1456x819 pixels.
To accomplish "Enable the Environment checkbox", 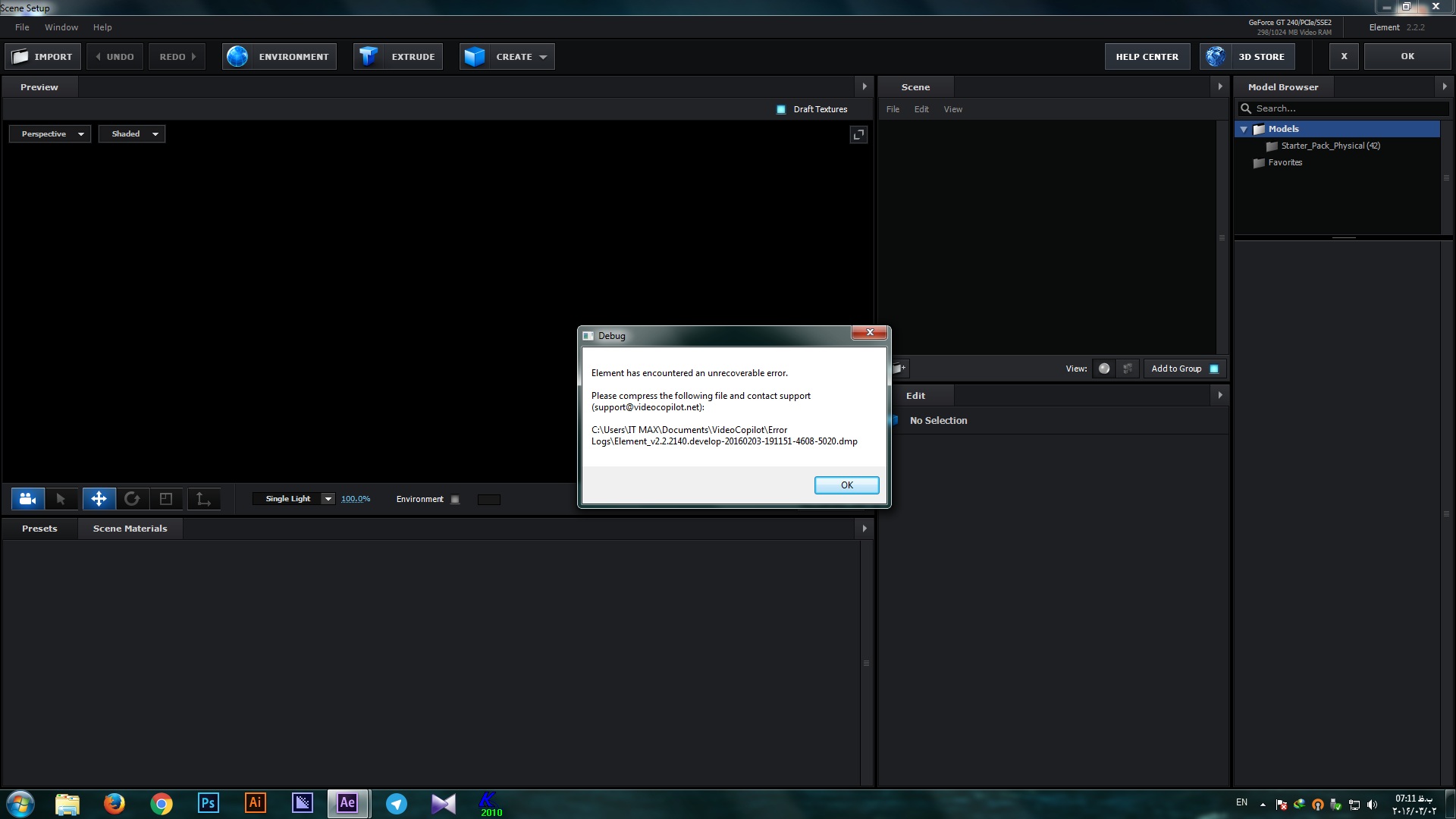I will click(455, 499).
